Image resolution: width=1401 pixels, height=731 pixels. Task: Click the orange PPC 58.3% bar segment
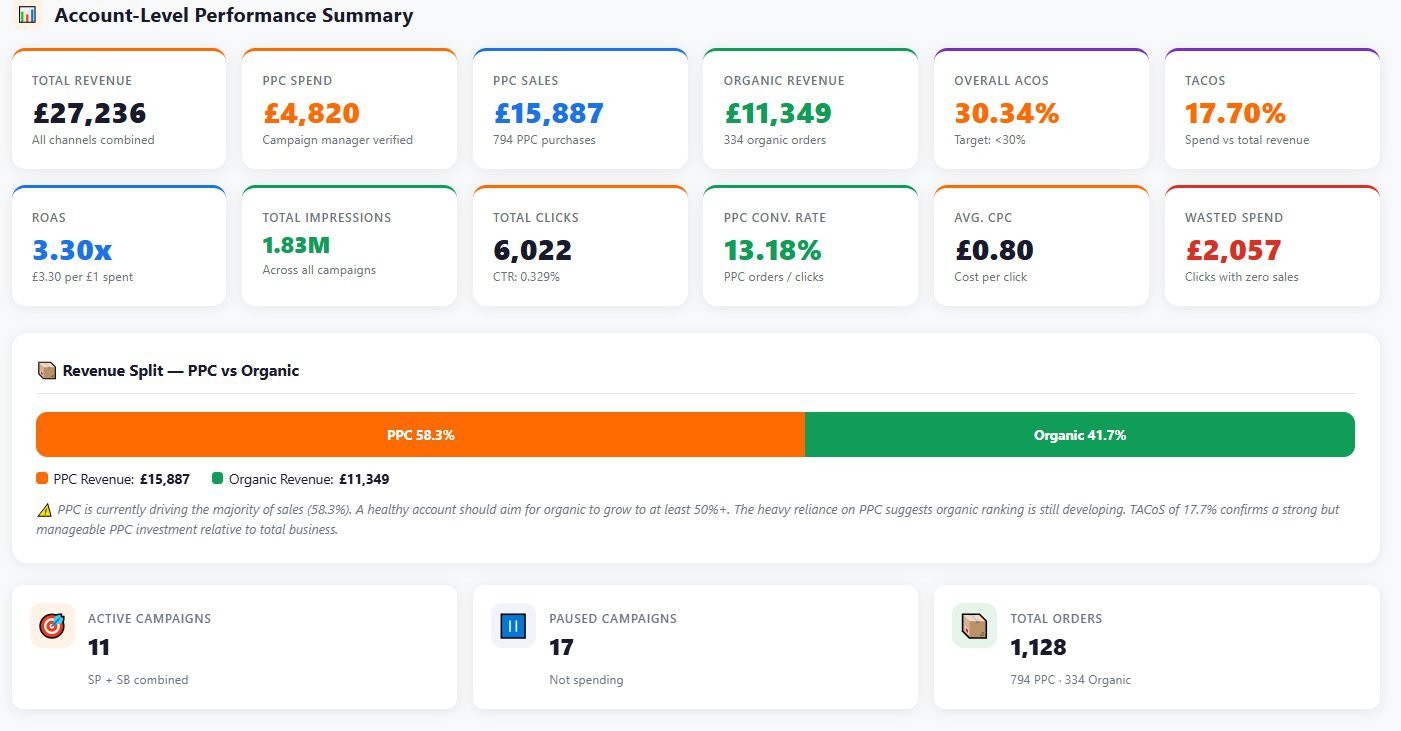pos(420,435)
